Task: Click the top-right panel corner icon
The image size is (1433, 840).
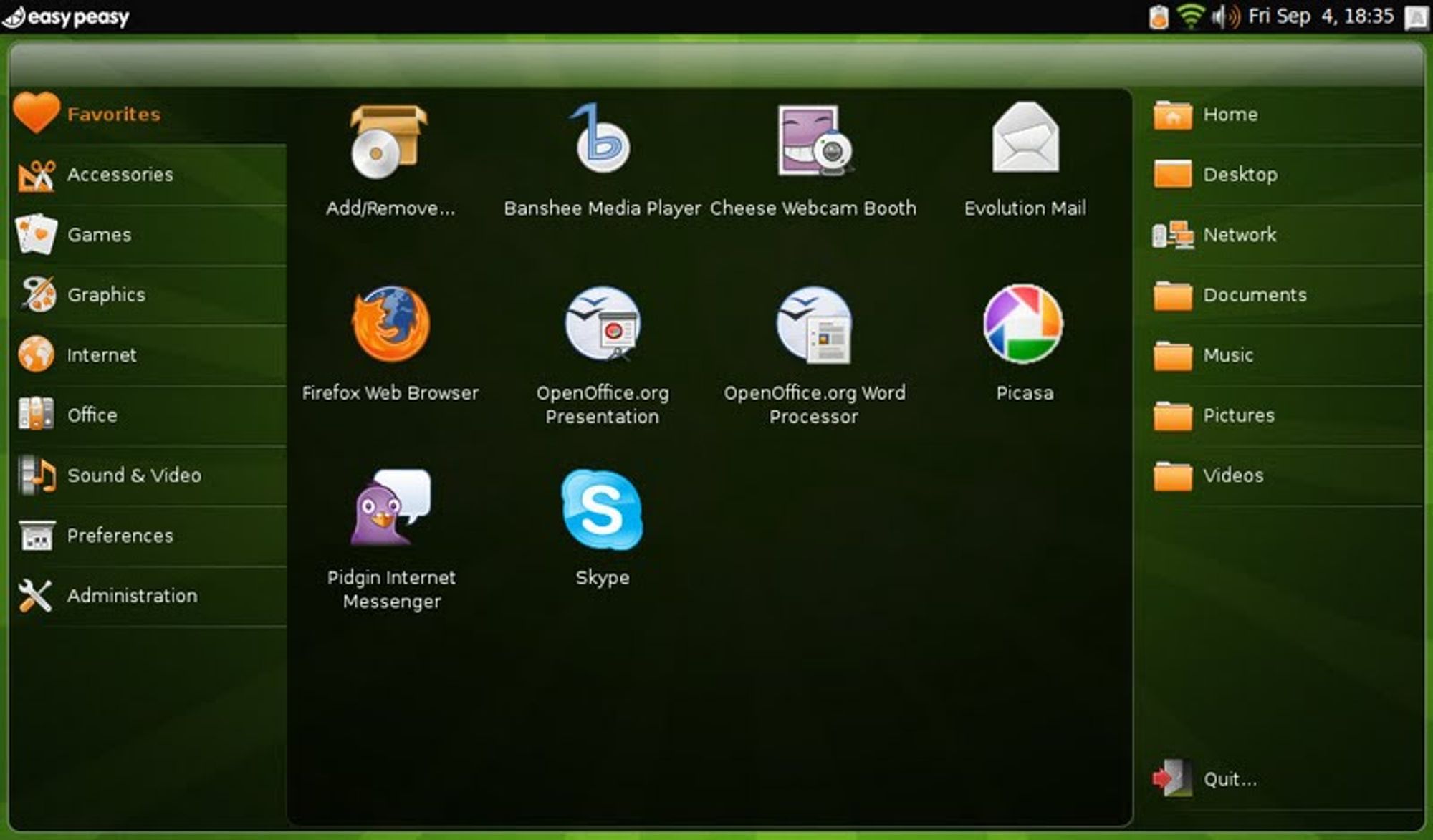Action: 1416,17
